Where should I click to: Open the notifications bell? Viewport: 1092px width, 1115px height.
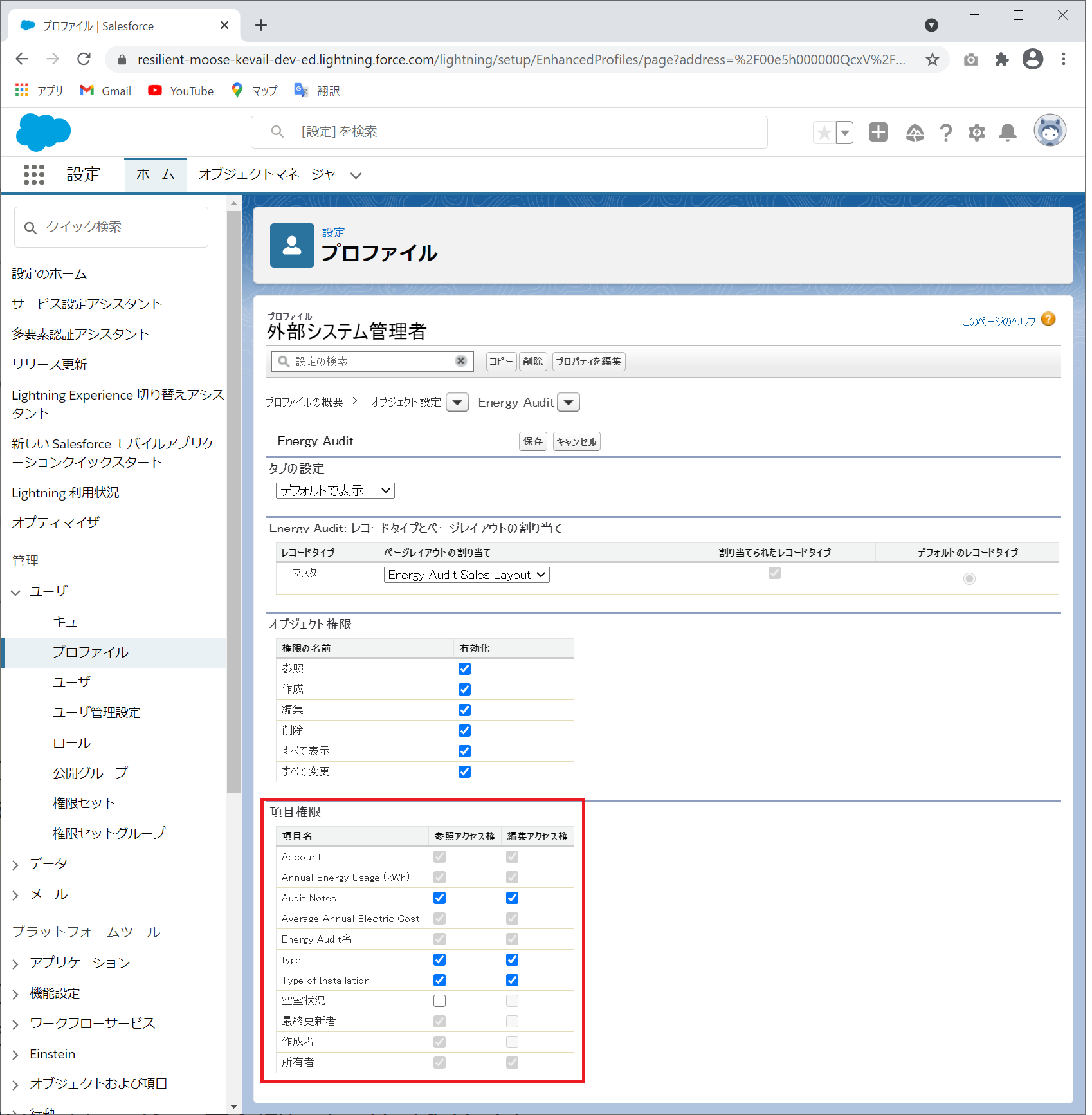point(1008,133)
